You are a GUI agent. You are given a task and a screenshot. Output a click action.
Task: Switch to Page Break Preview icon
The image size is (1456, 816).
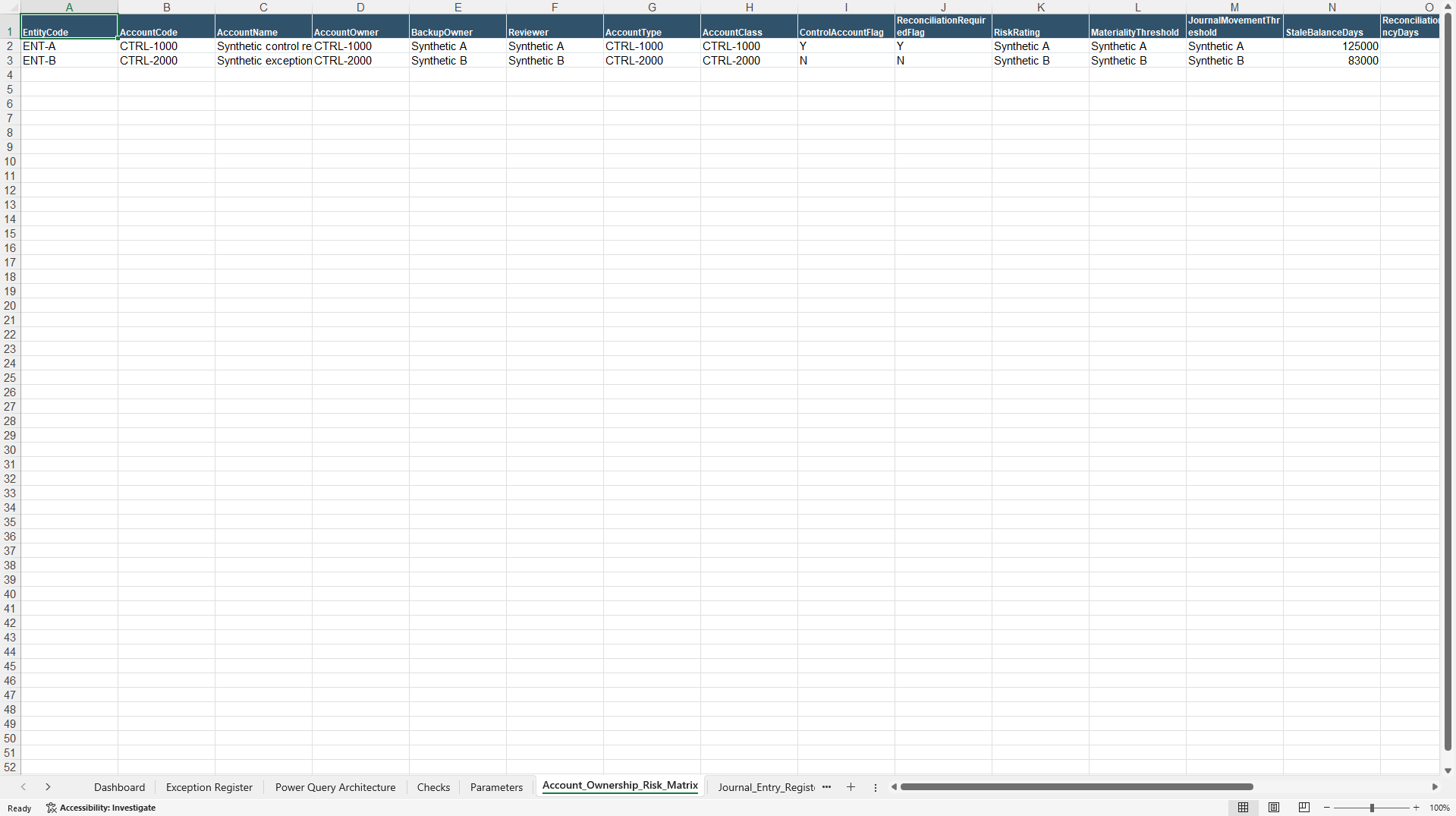click(x=1304, y=808)
